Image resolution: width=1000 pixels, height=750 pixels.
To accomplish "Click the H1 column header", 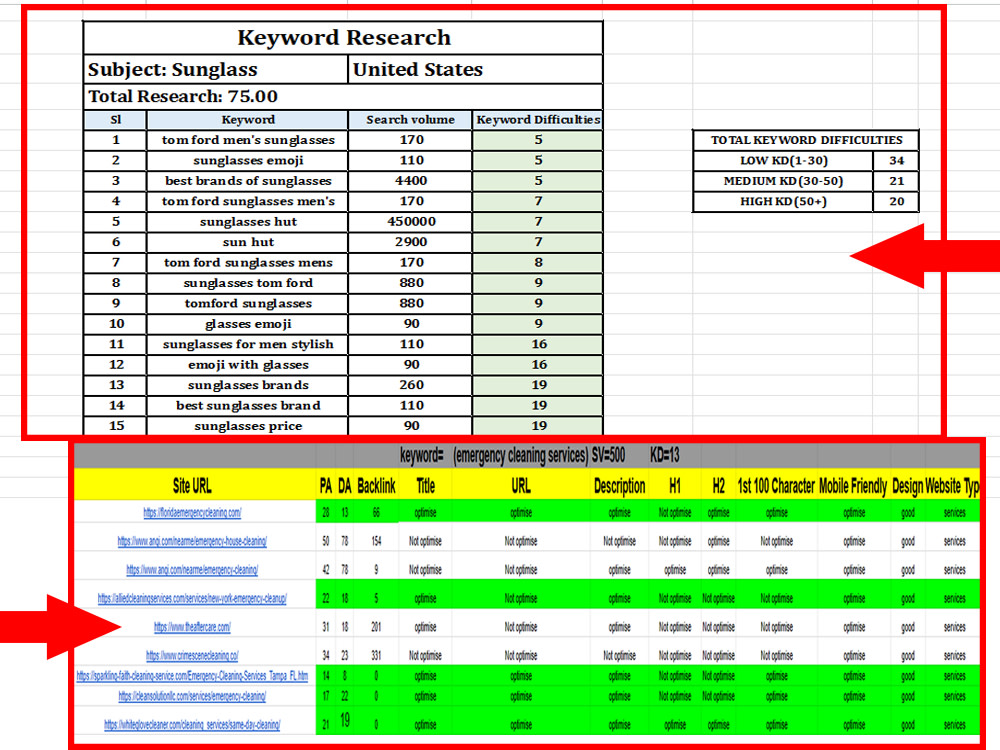I will pos(675,486).
